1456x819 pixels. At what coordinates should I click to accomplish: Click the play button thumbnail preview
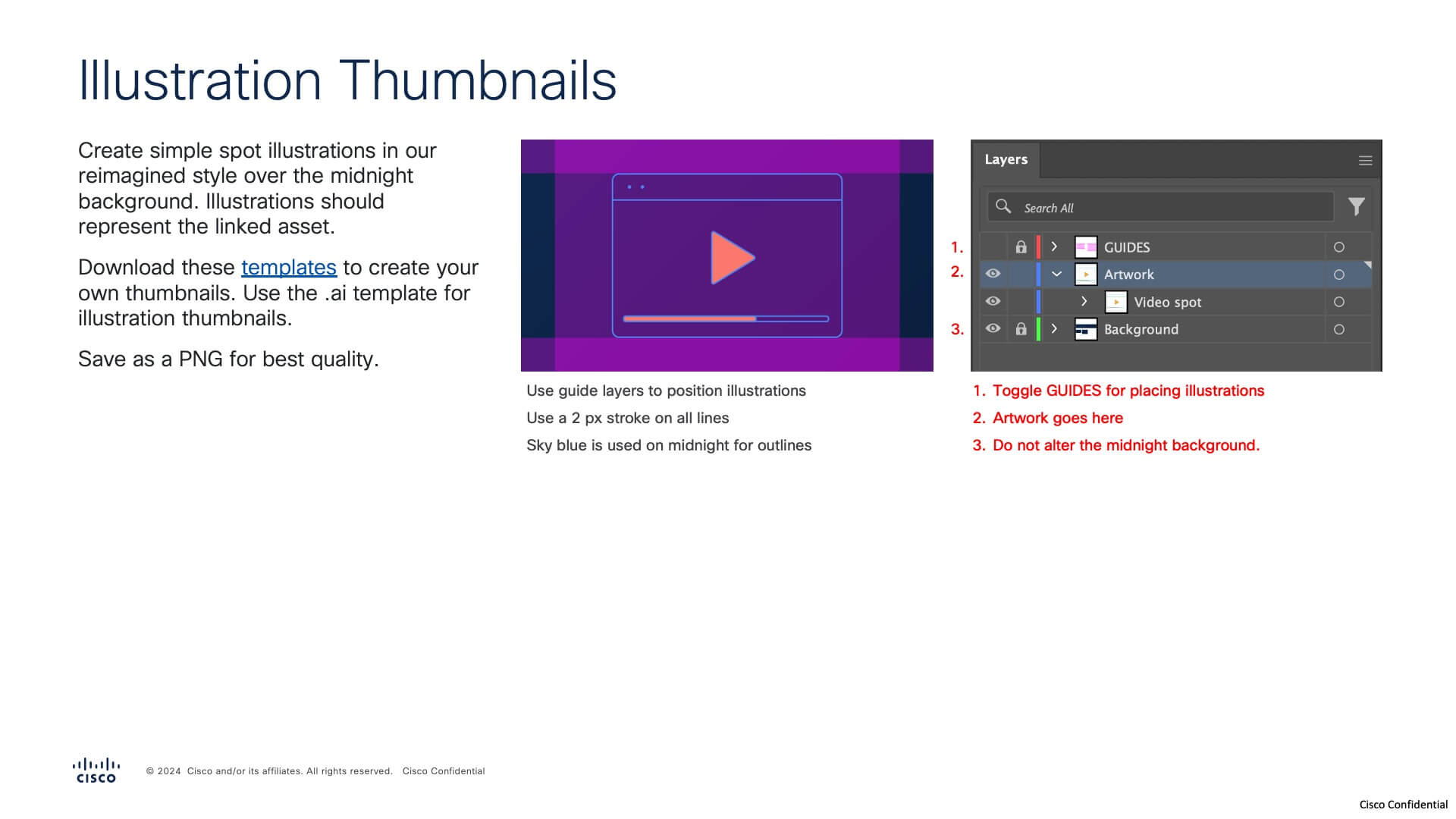pyautogui.click(x=727, y=256)
